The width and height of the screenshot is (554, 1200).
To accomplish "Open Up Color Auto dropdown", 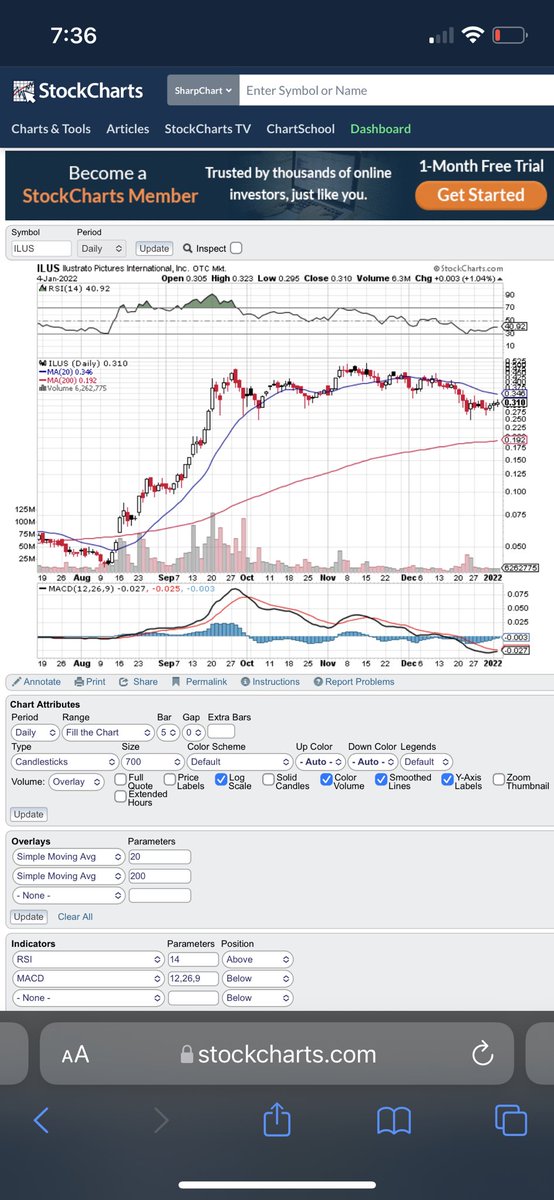I will coord(318,762).
